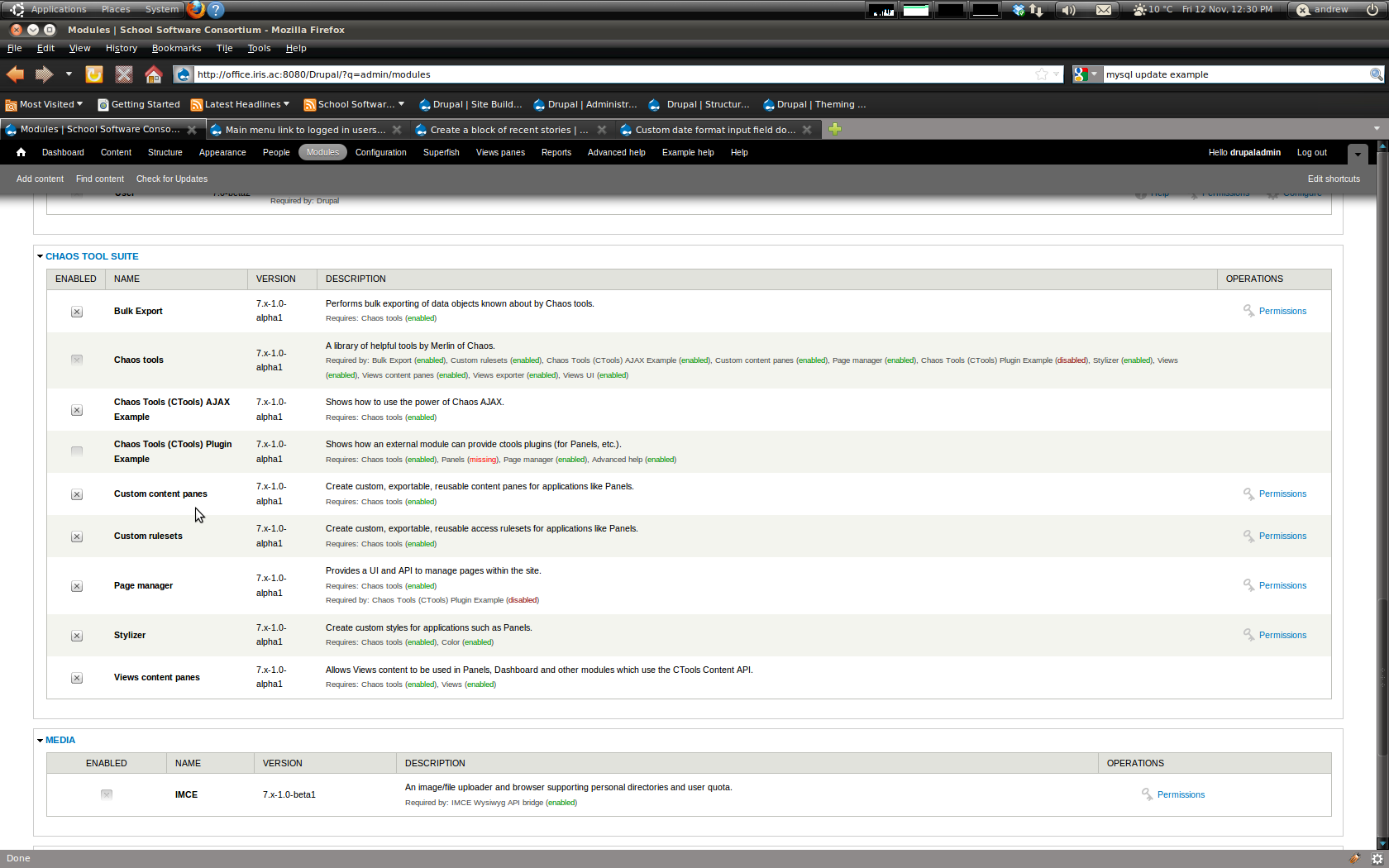This screenshot has height=868, width=1389.
Task: Click the Dropbox icon in the system tray
Action: click(x=1017, y=9)
